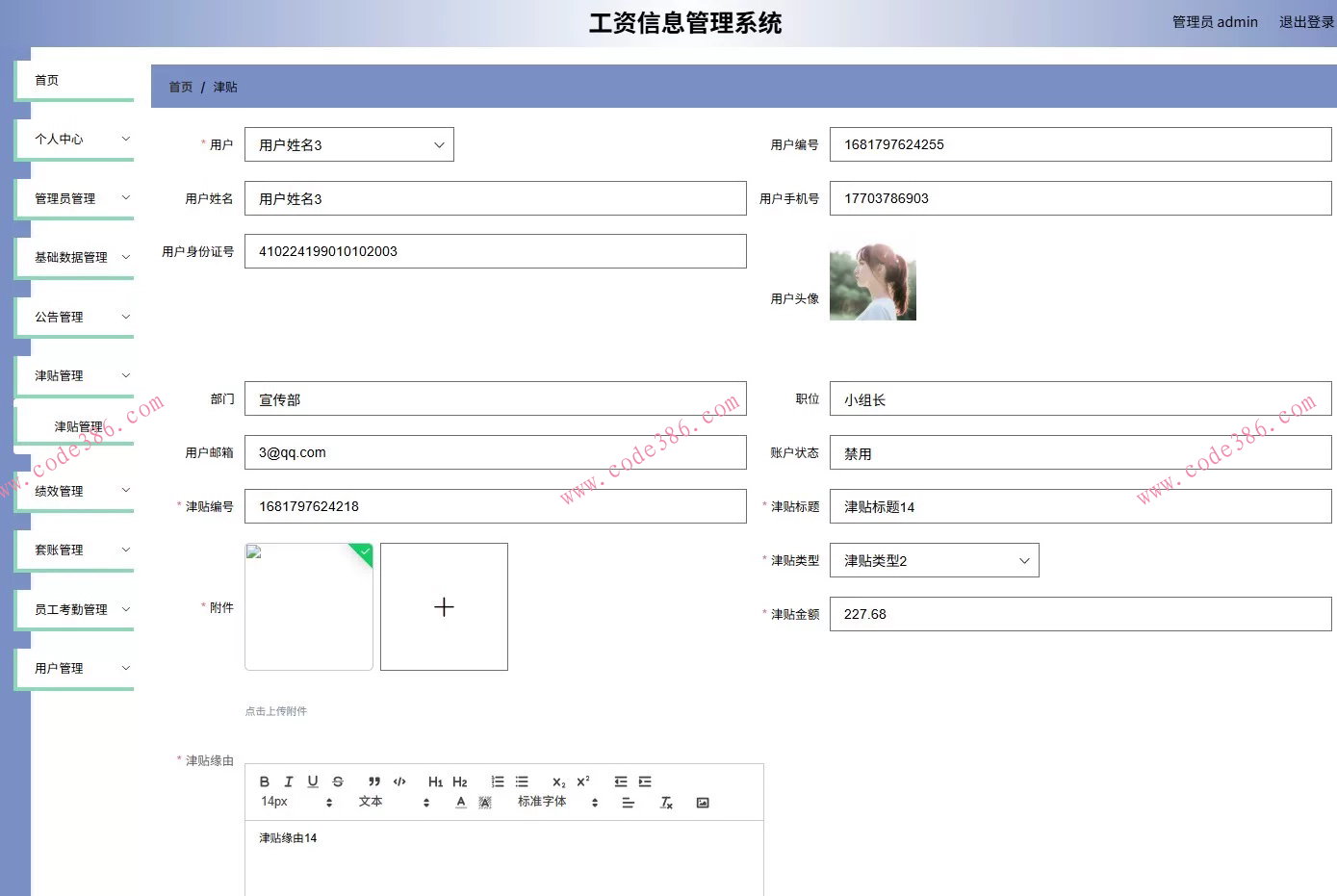Screen dimensions: 1337x896
Task: Clear text formatting in editor
Action: tap(666, 803)
